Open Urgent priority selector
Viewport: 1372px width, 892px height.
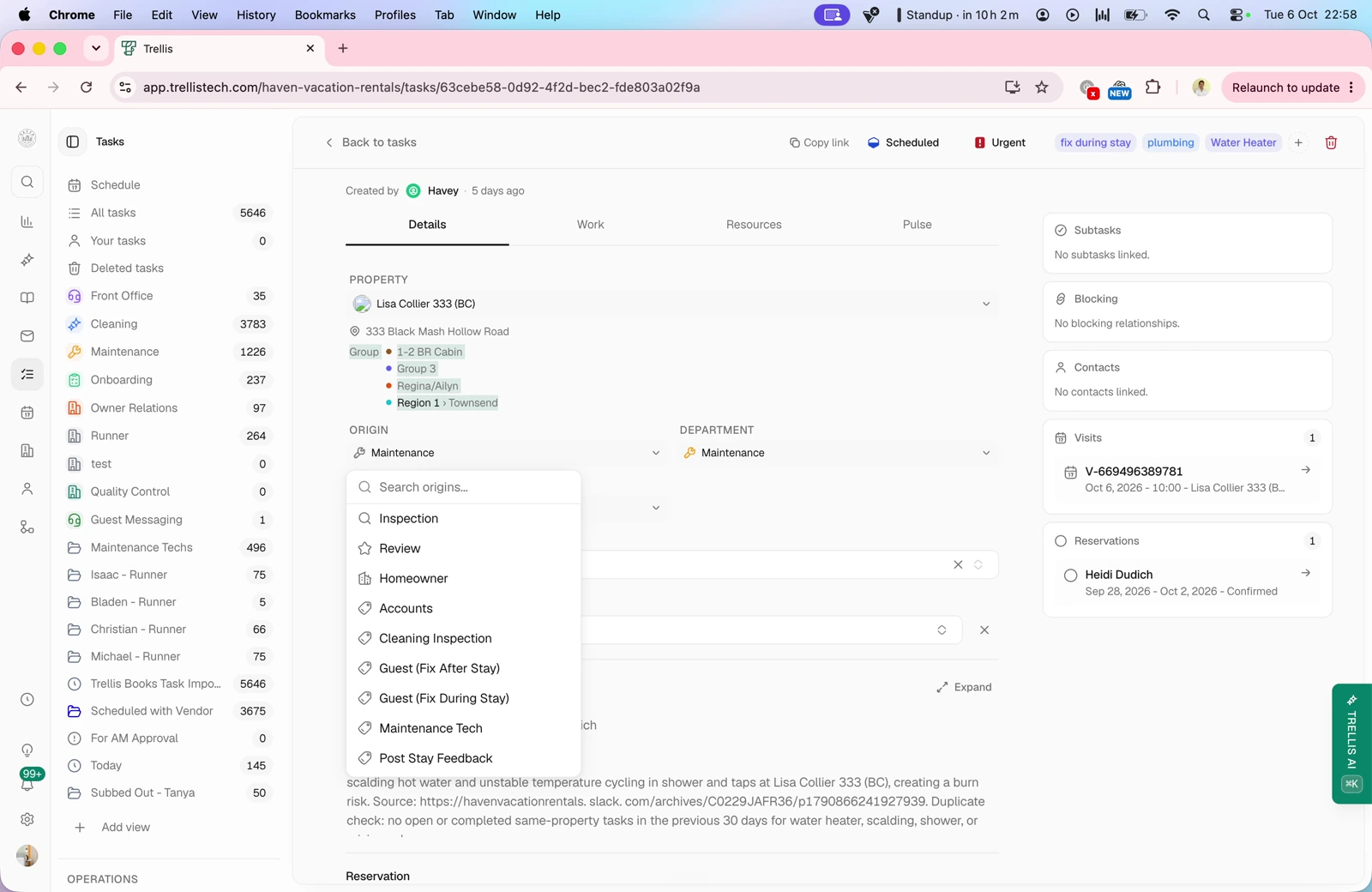pyautogui.click(x=1000, y=142)
